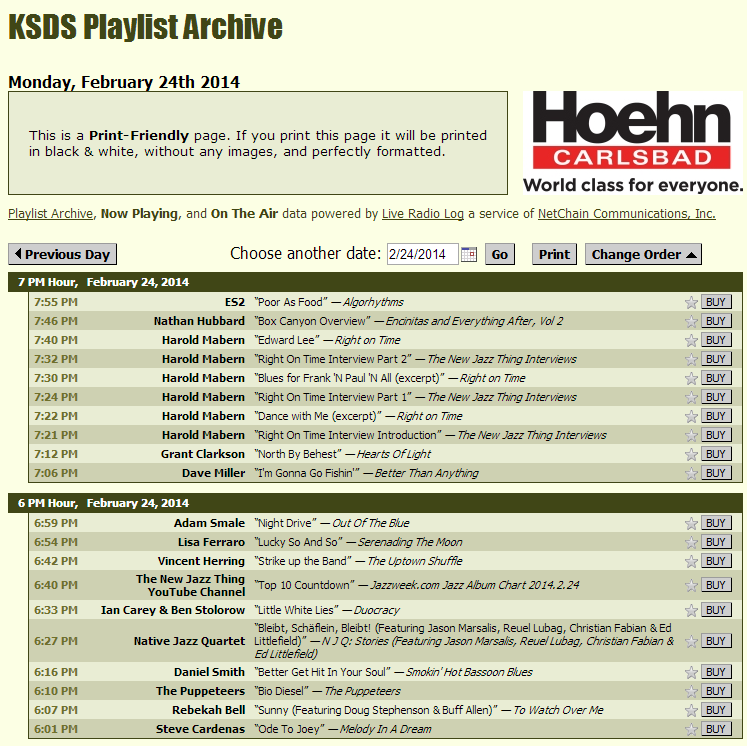Visit NetChain Communications, Inc. link
The image size is (748, 746).
point(627,214)
